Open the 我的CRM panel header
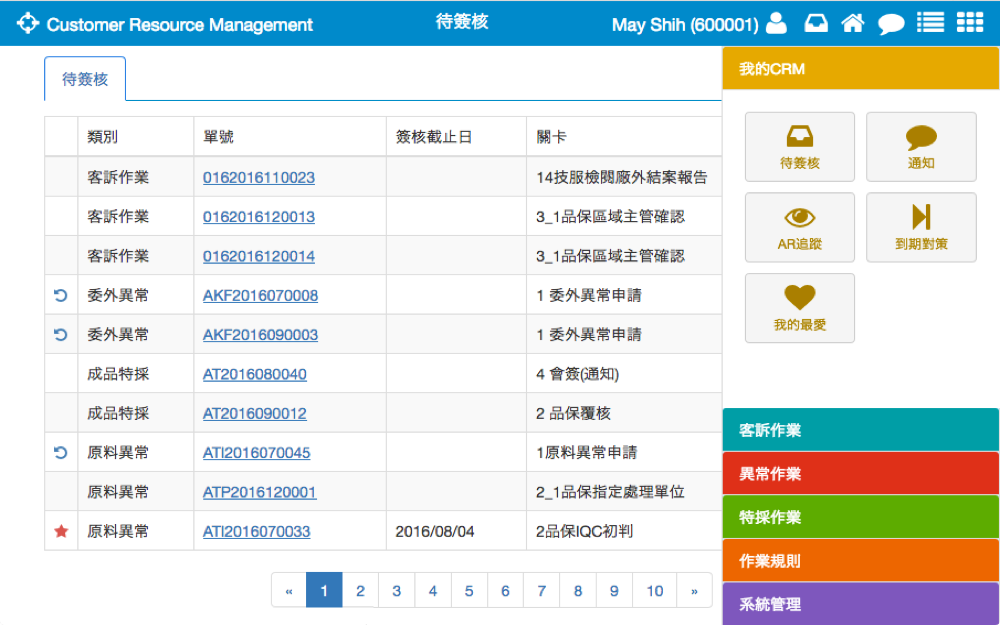 pos(860,69)
